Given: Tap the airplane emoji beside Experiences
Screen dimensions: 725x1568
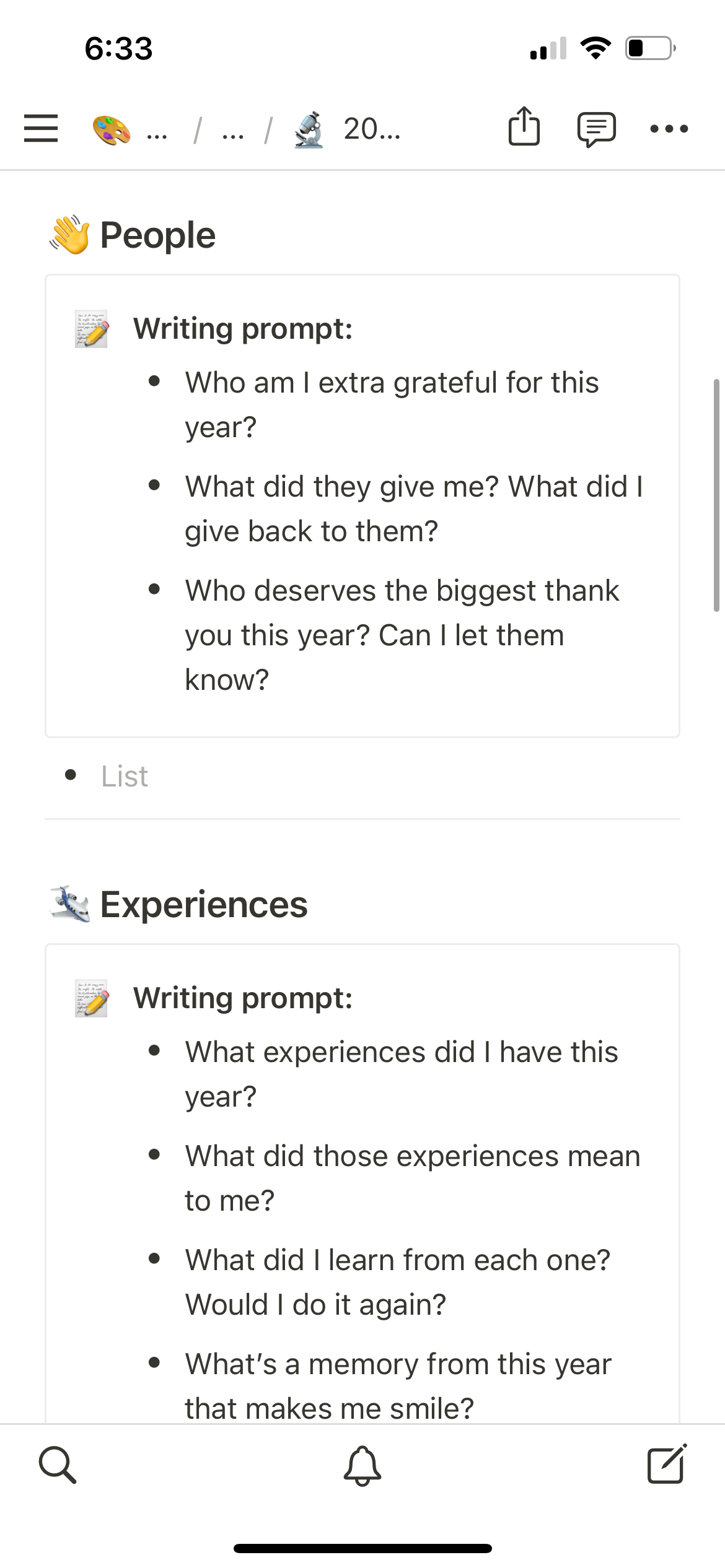Looking at the screenshot, I should pyautogui.click(x=70, y=904).
